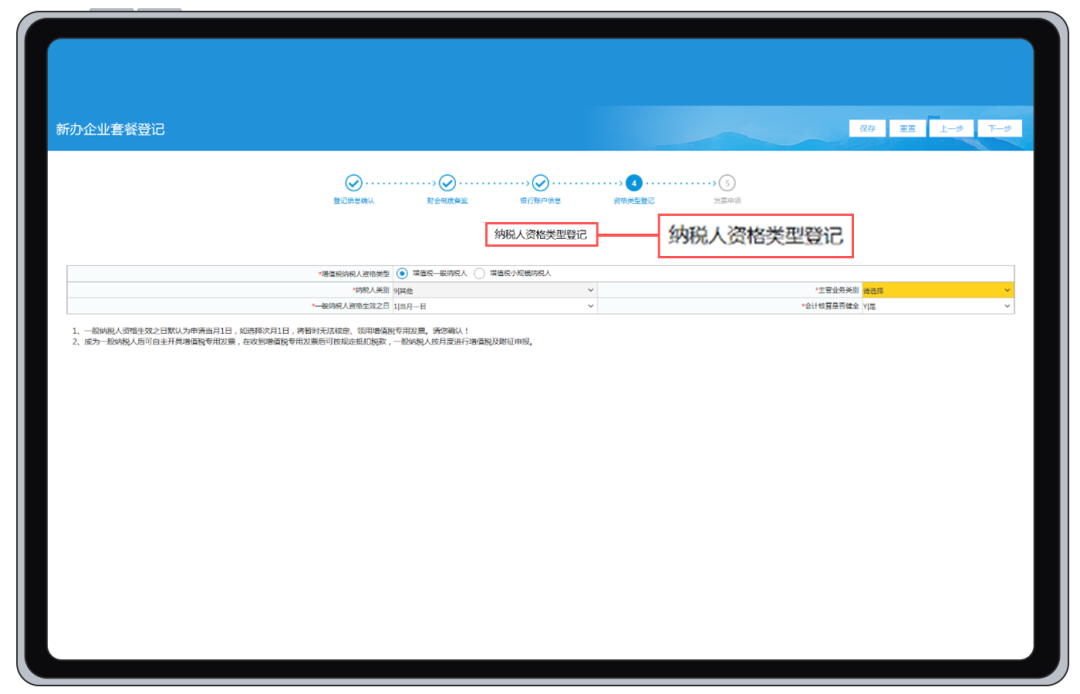Proceed with the 下一步 button

(x=999, y=129)
